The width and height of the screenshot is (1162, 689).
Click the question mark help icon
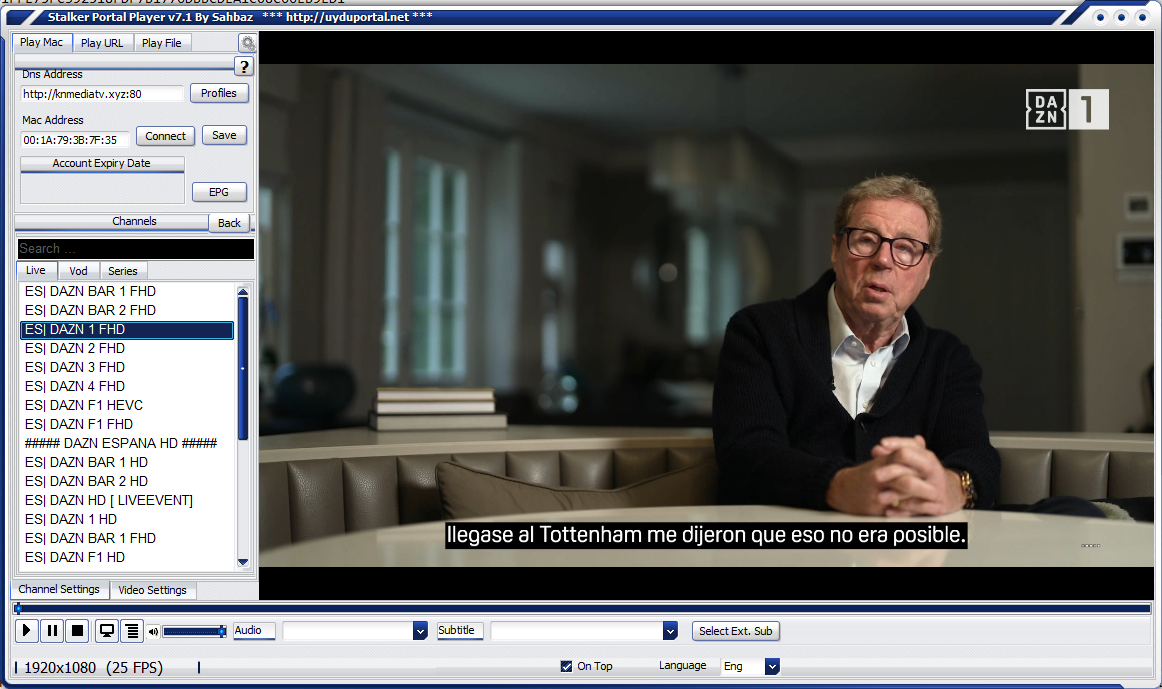click(x=244, y=67)
